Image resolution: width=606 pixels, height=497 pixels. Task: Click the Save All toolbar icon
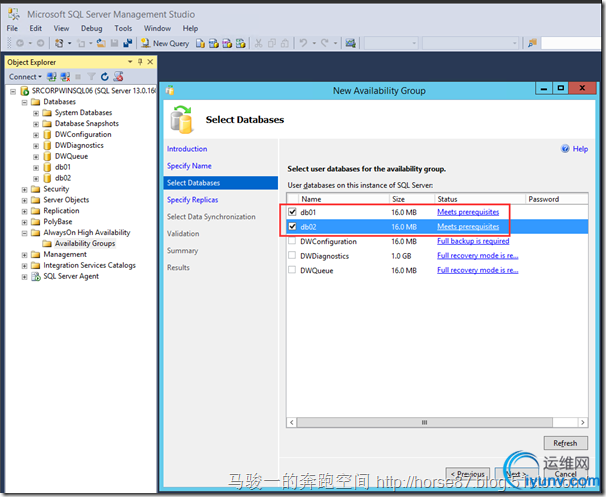(128, 43)
